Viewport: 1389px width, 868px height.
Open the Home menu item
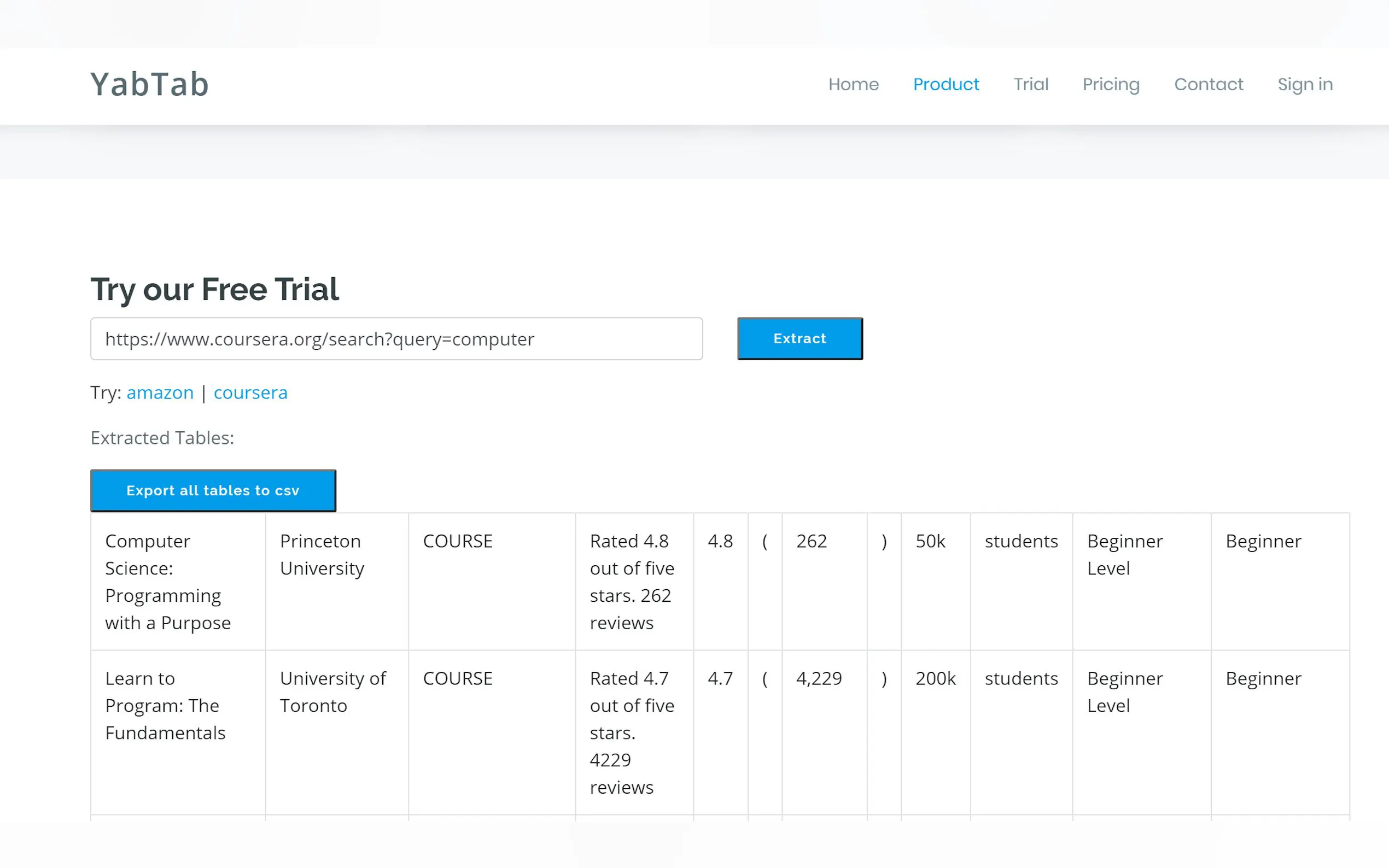[853, 84]
